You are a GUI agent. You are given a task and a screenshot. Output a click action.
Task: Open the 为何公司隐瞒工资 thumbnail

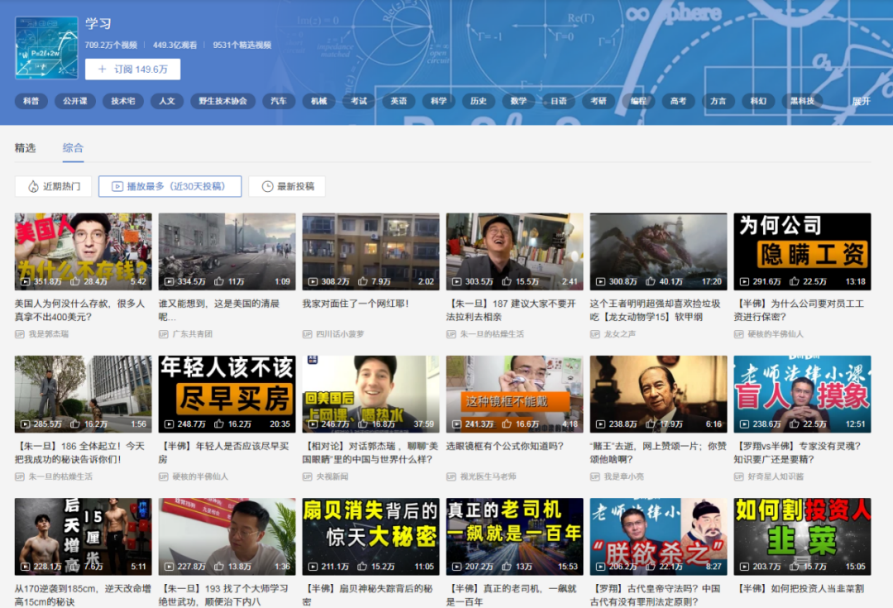(802, 252)
